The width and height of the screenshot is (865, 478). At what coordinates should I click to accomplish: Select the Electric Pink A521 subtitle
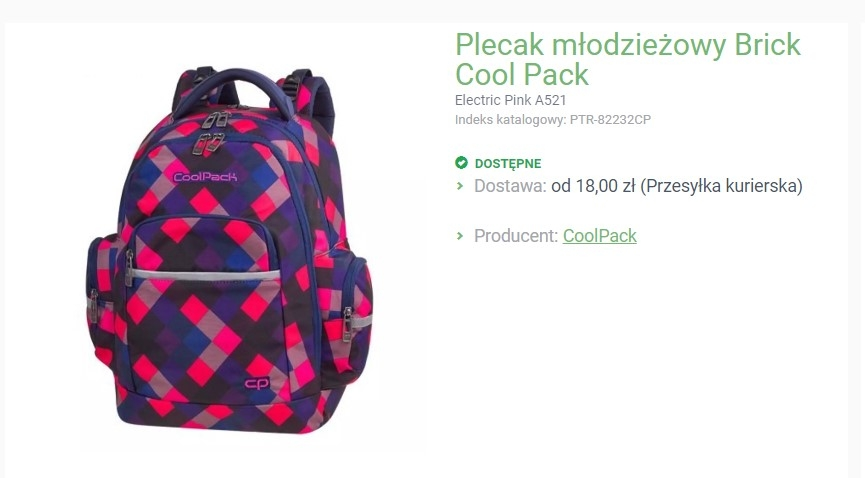(510, 100)
